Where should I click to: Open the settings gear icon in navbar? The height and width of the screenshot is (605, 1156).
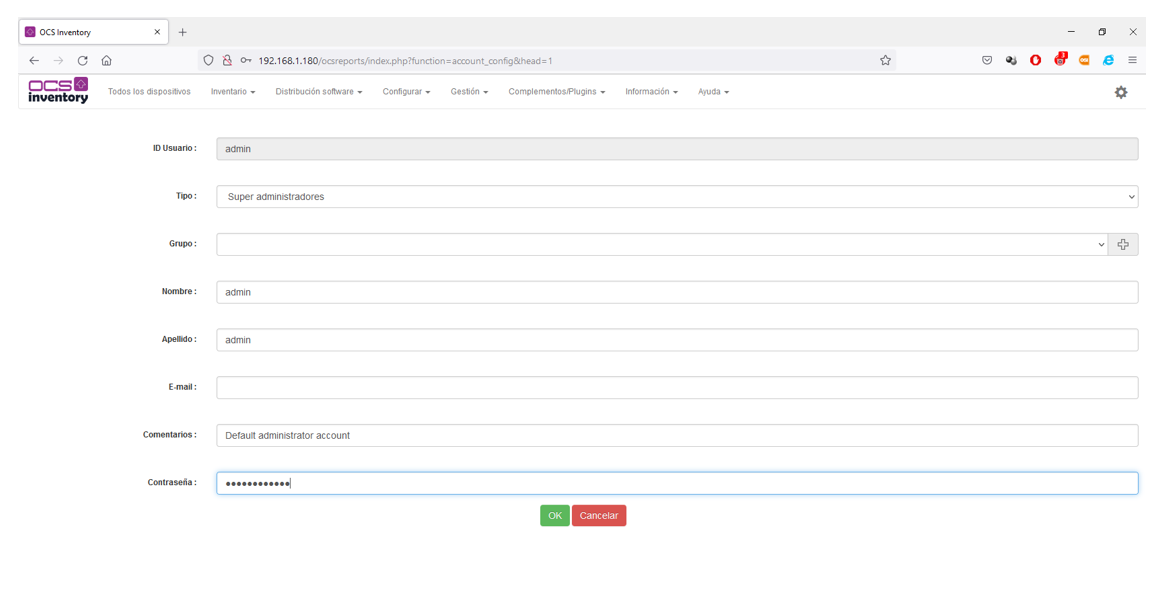pyautogui.click(x=1121, y=92)
